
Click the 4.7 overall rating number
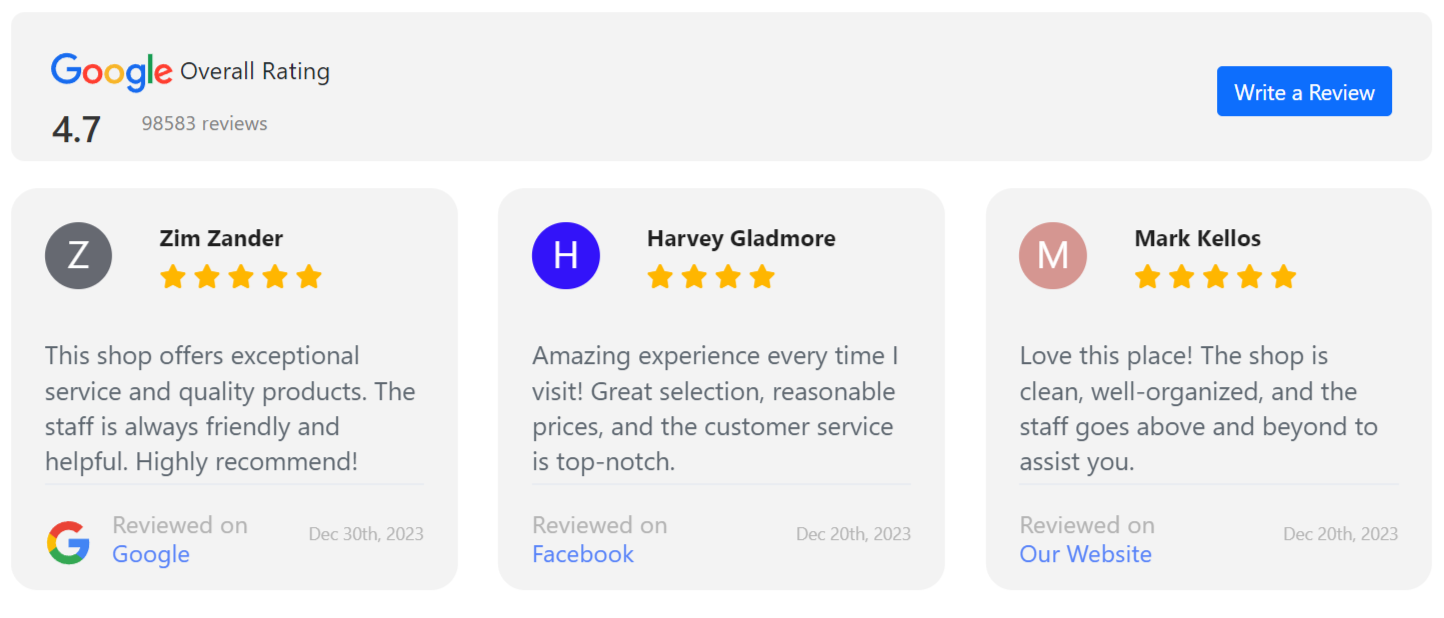click(x=77, y=130)
